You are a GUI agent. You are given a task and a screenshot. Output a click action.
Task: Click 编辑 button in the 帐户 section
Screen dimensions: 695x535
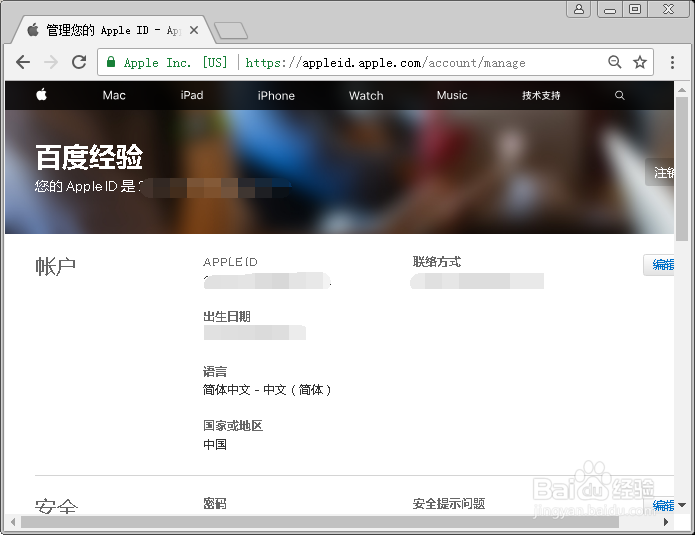point(659,265)
